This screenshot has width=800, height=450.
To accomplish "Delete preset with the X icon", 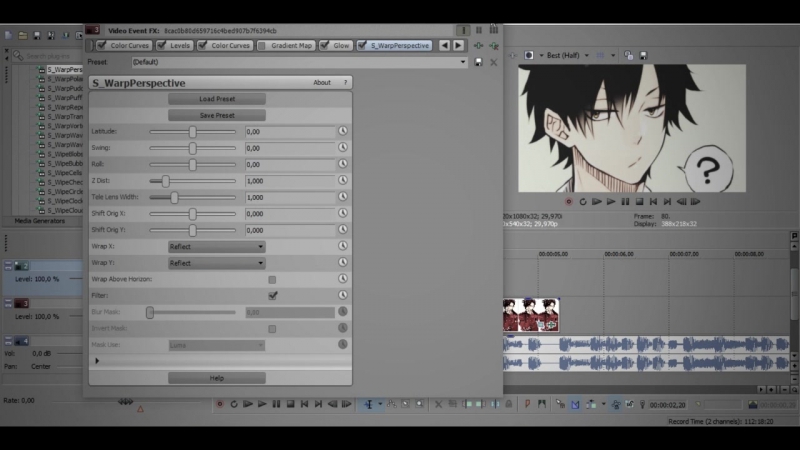I will pos(493,62).
